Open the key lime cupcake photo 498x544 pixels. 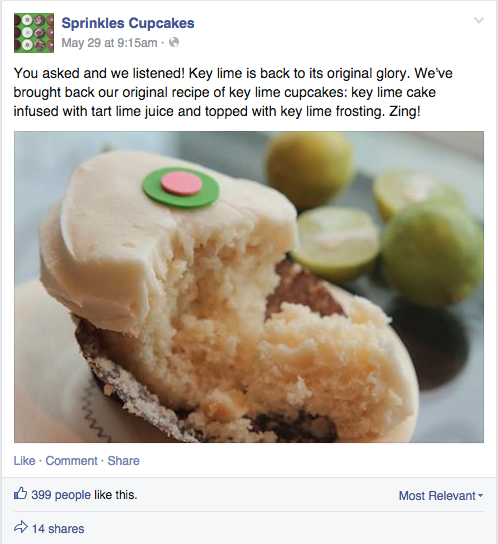coord(249,287)
